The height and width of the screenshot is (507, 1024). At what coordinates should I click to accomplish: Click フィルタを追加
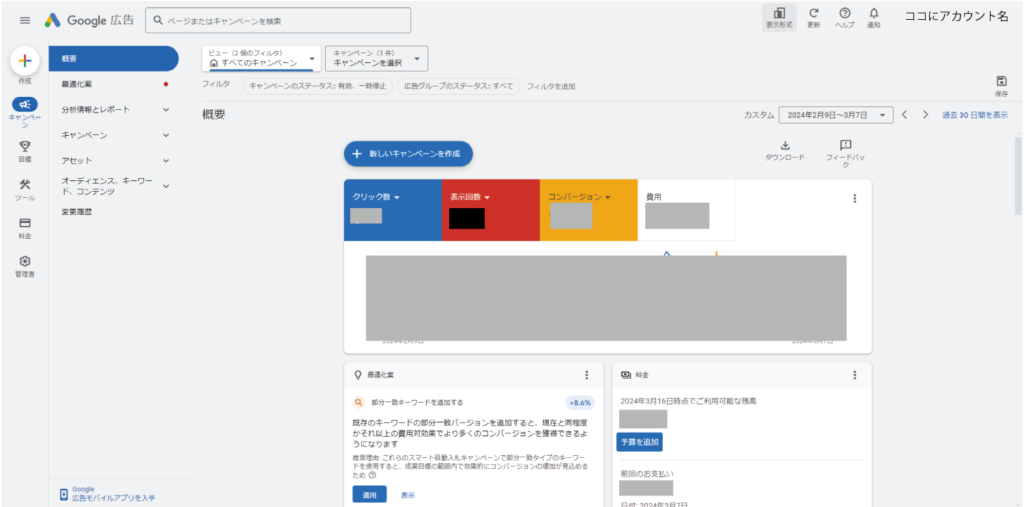click(x=551, y=86)
